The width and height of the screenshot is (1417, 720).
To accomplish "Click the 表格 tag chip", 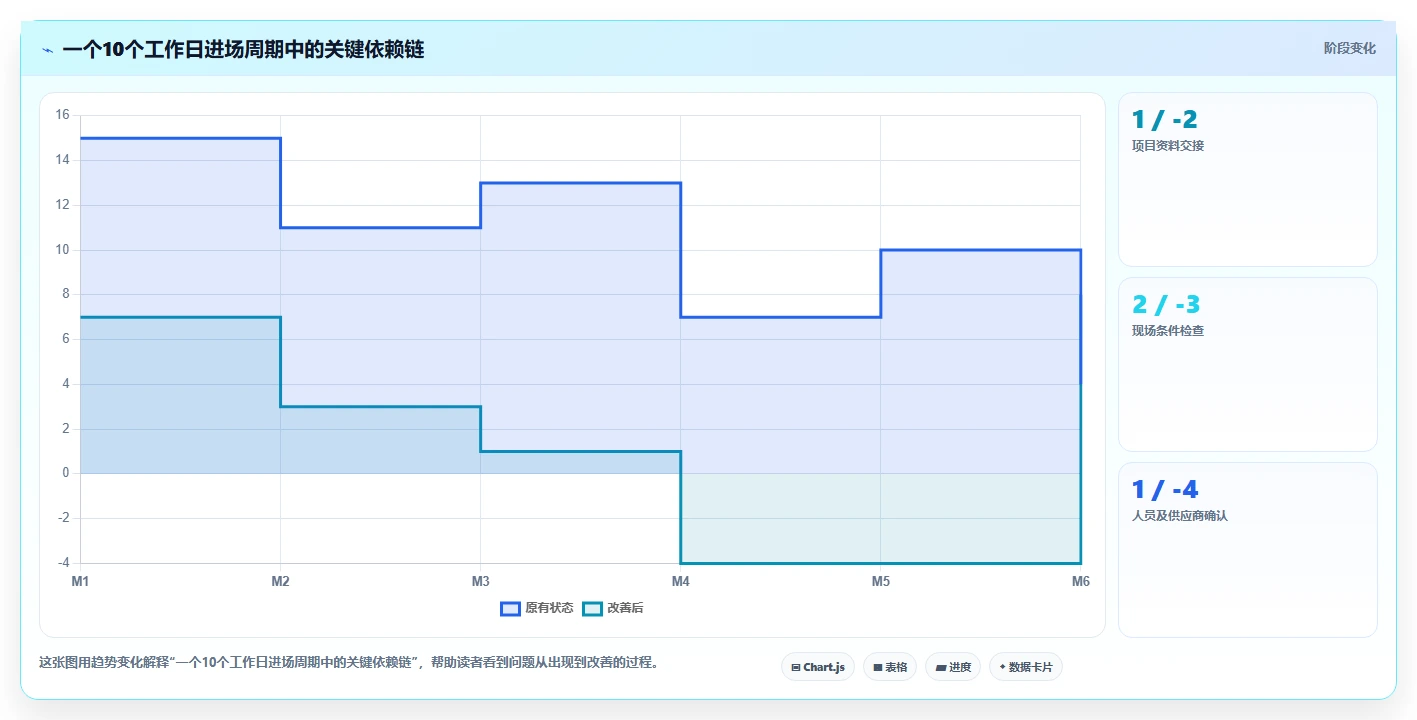I will point(890,667).
